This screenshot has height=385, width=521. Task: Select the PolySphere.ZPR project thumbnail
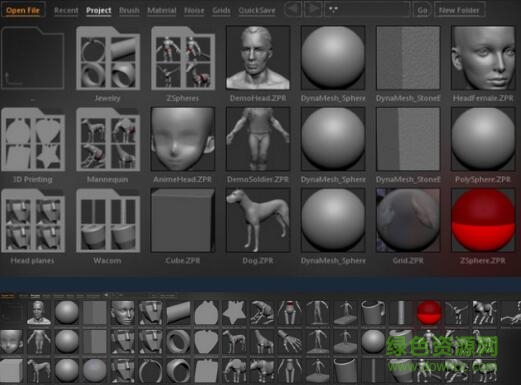[483, 139]
